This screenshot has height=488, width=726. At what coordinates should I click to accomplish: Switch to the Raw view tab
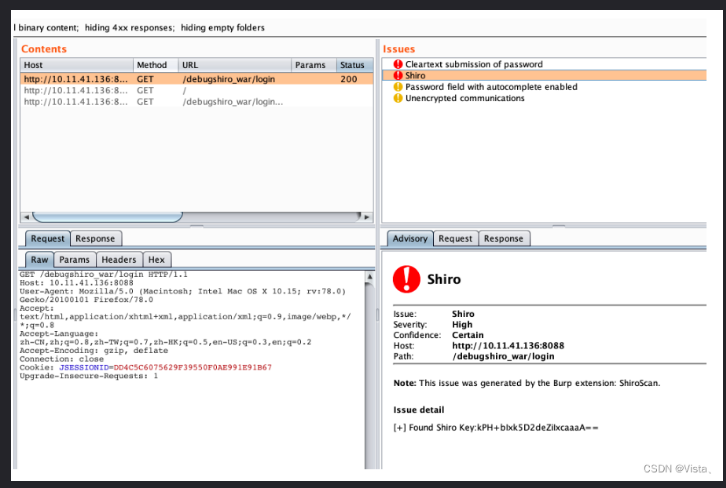[39, 260]
